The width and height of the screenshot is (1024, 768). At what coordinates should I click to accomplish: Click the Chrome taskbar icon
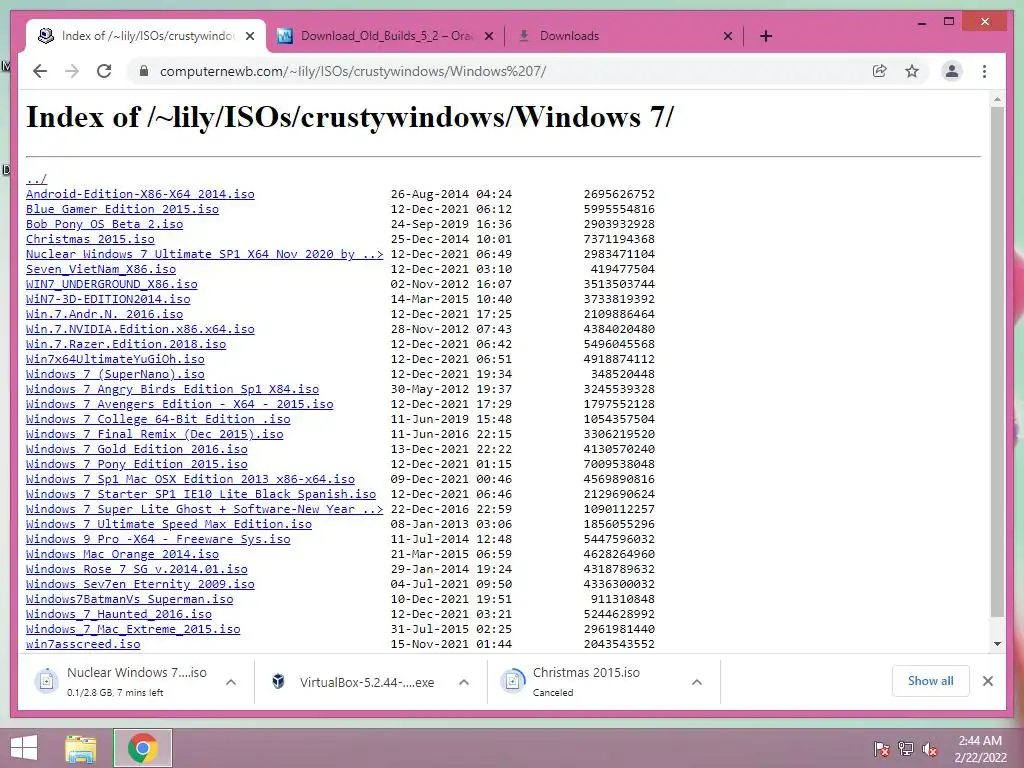click(142, 748)
